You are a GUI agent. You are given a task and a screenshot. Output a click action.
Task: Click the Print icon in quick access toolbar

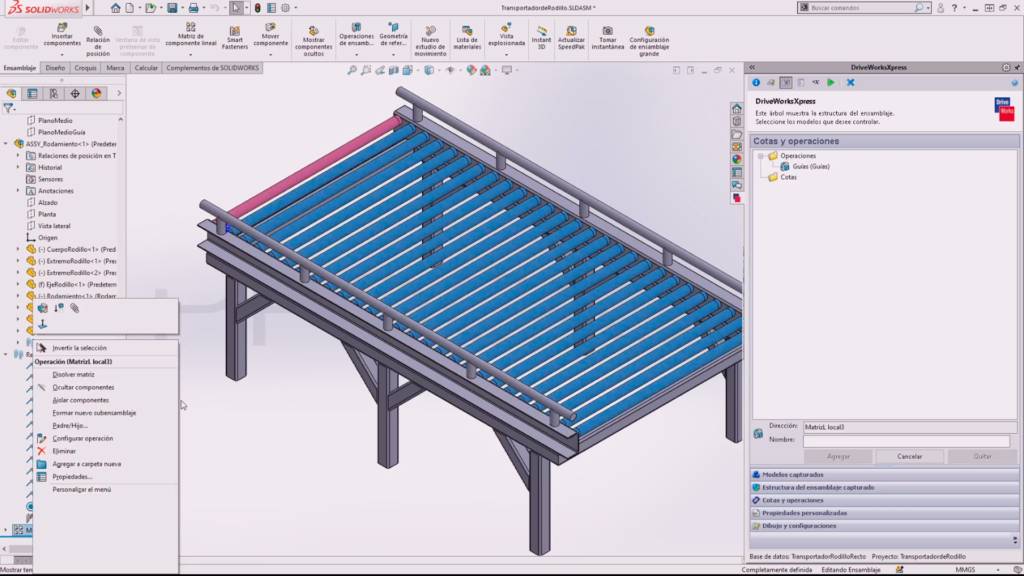[x=193, y=8]
